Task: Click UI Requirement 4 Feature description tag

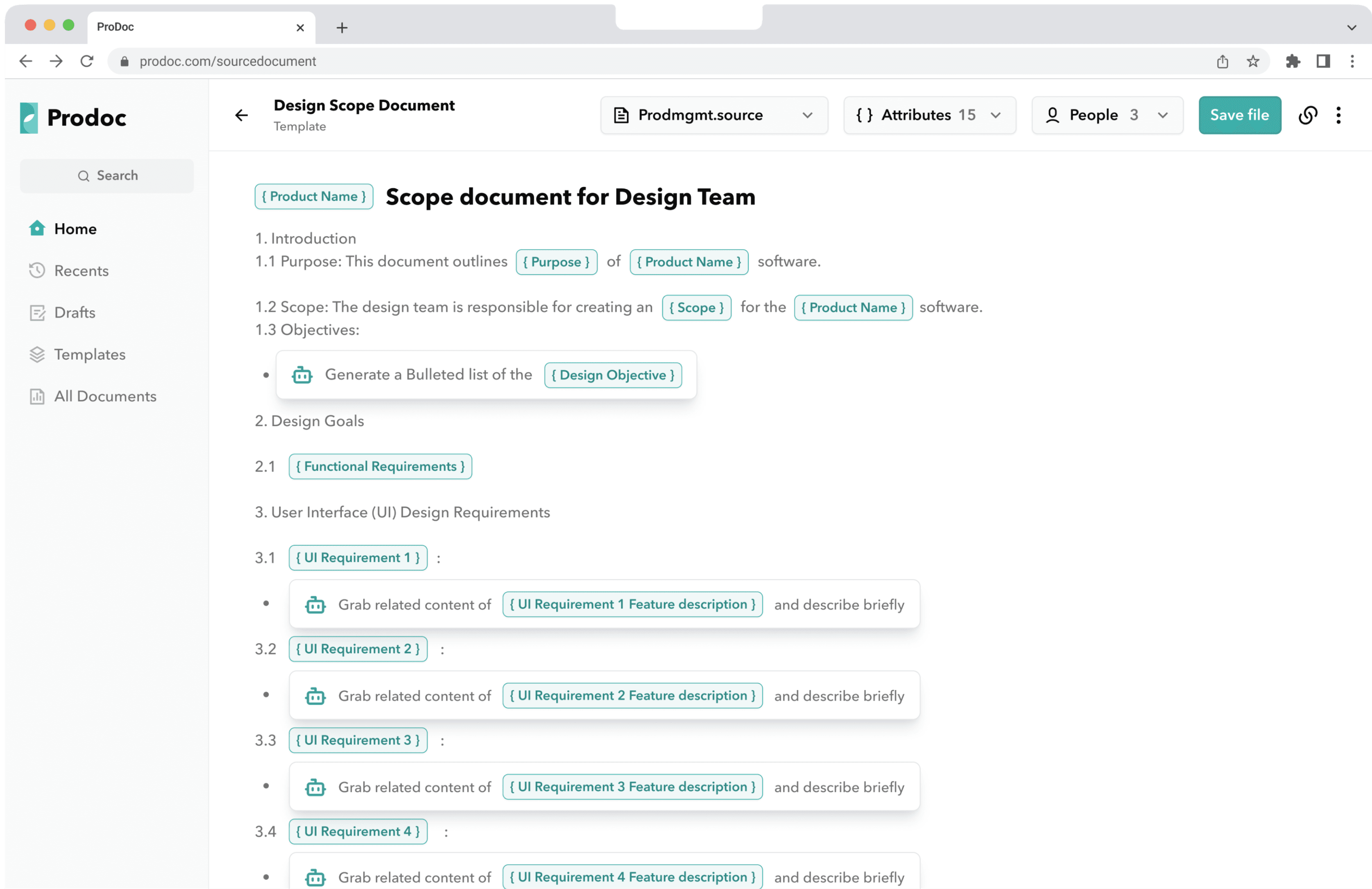Action: click(x=632, y=877)
